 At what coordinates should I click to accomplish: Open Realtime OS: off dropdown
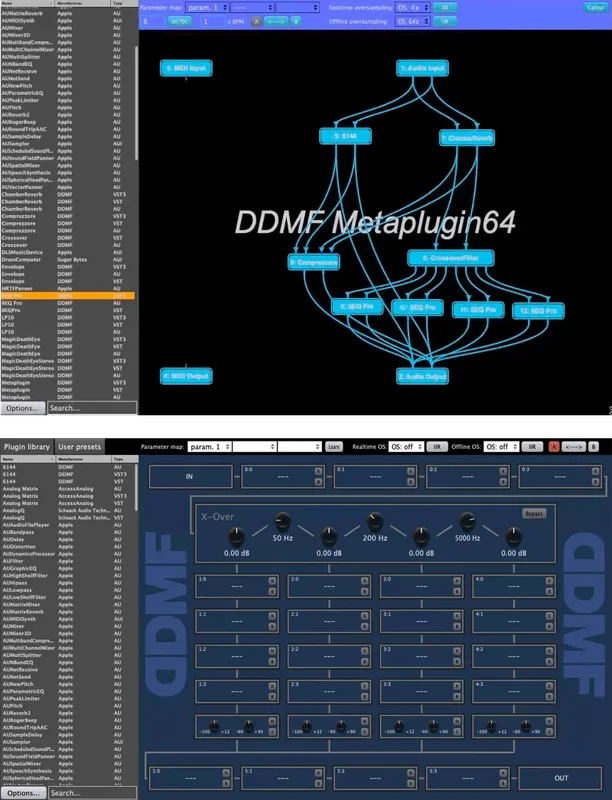(x=406, y=447)
